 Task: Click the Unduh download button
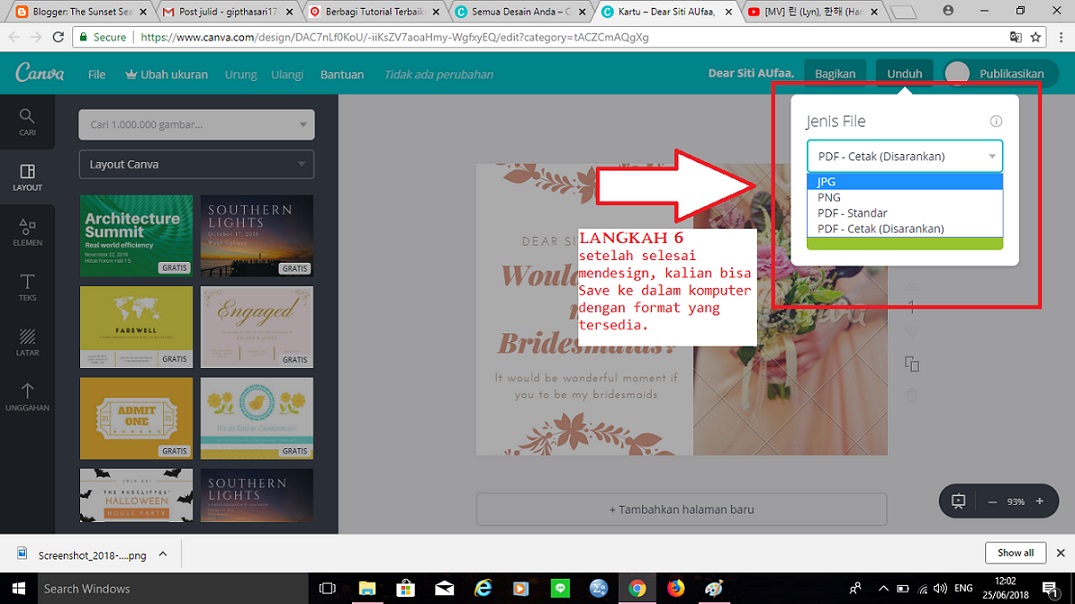click(904, 73)
